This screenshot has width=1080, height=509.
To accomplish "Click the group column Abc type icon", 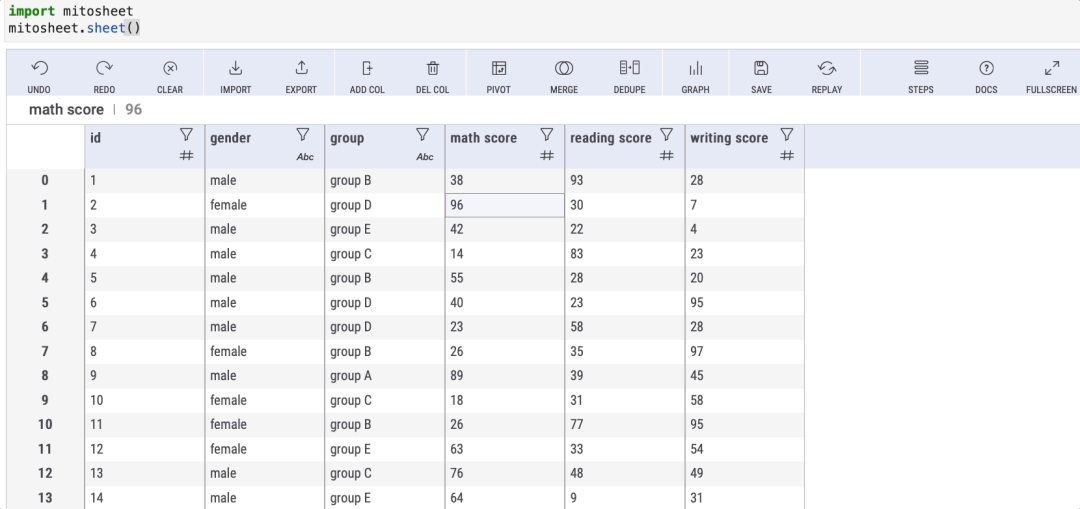I will click(x=425, y=156).
